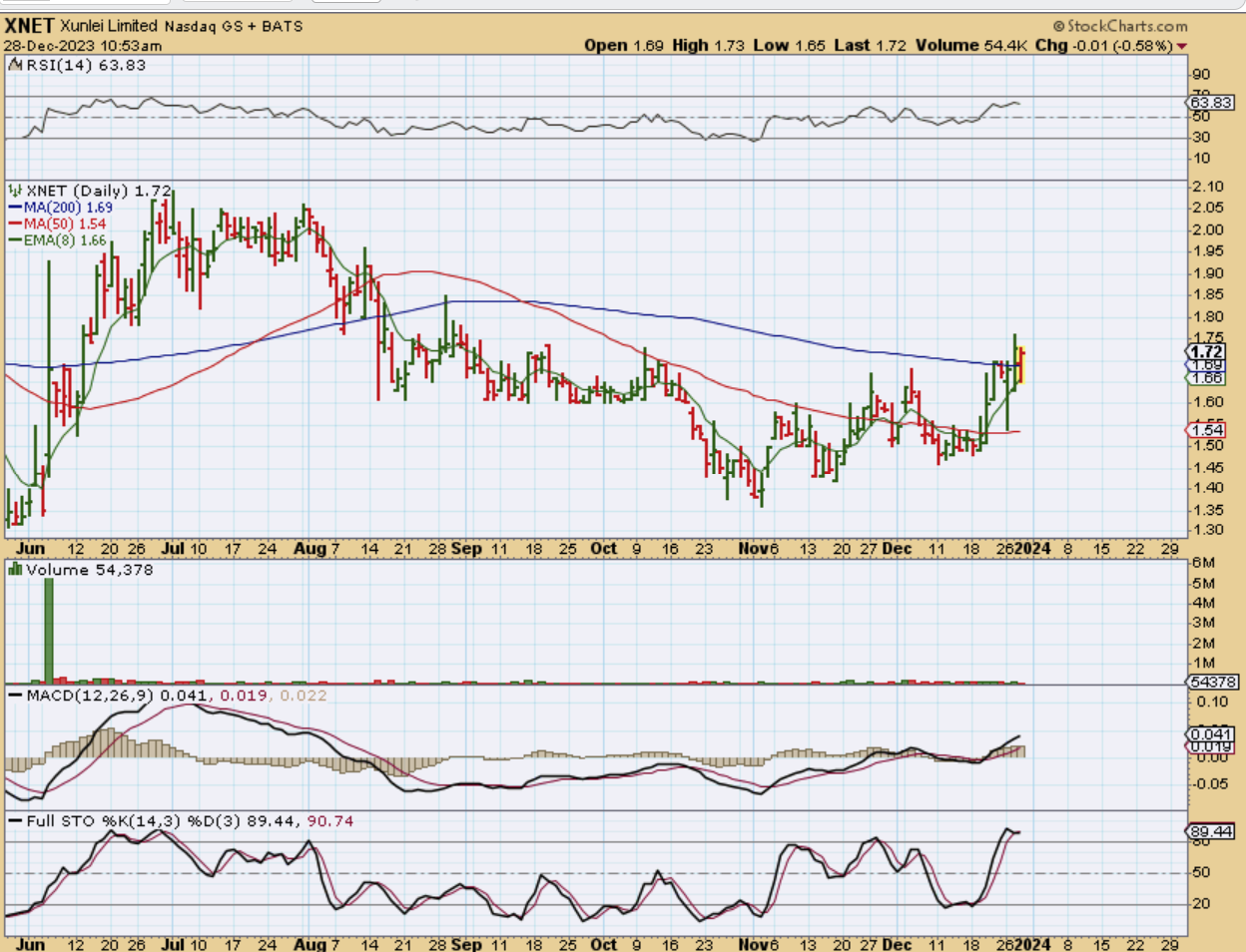Click the 54378 volume tag on right axis

(1213, 682)
